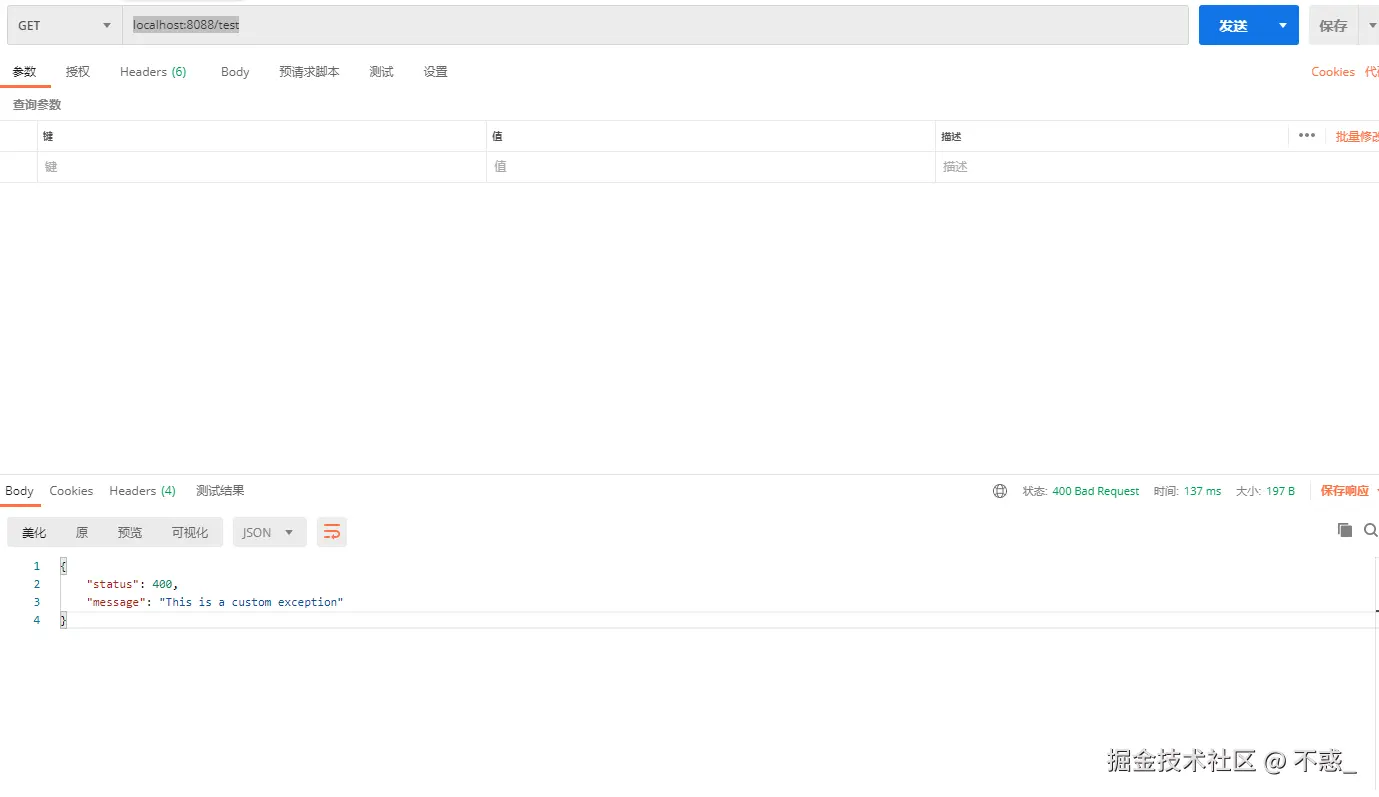Image resolution: width=1379 pixels, height=797 pixels.
Task: Click the 400 Bad Request status text
Action: [1096, 491]
